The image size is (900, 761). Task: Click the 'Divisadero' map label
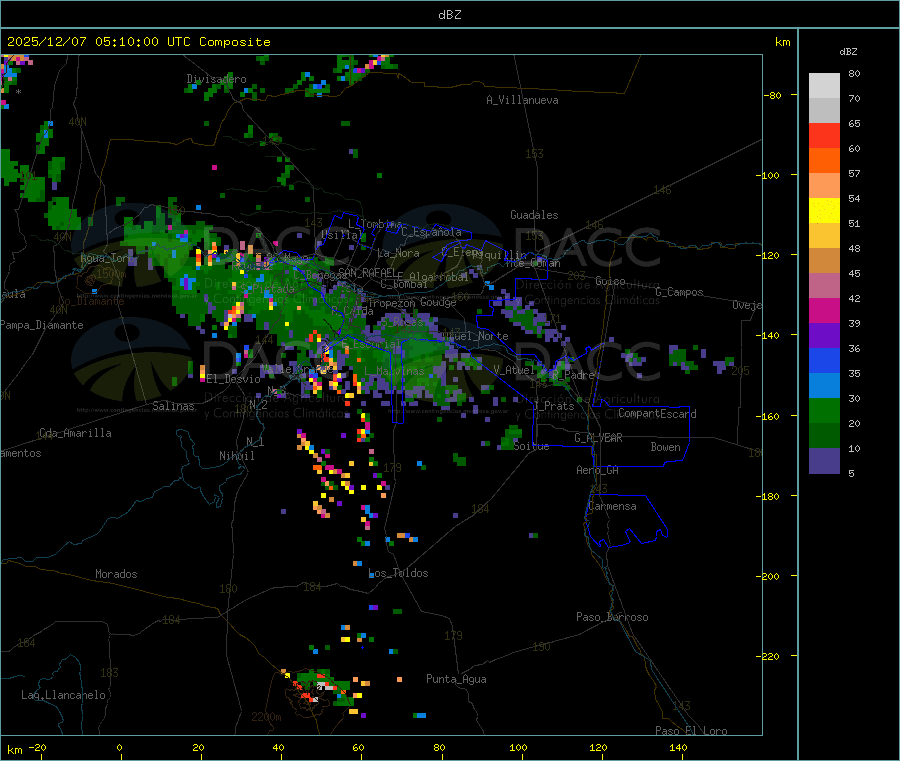pyautogui.click(x=216, y=79)
